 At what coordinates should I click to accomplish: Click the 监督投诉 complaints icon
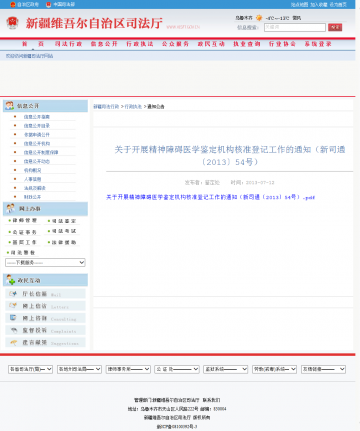coord(14,330)
